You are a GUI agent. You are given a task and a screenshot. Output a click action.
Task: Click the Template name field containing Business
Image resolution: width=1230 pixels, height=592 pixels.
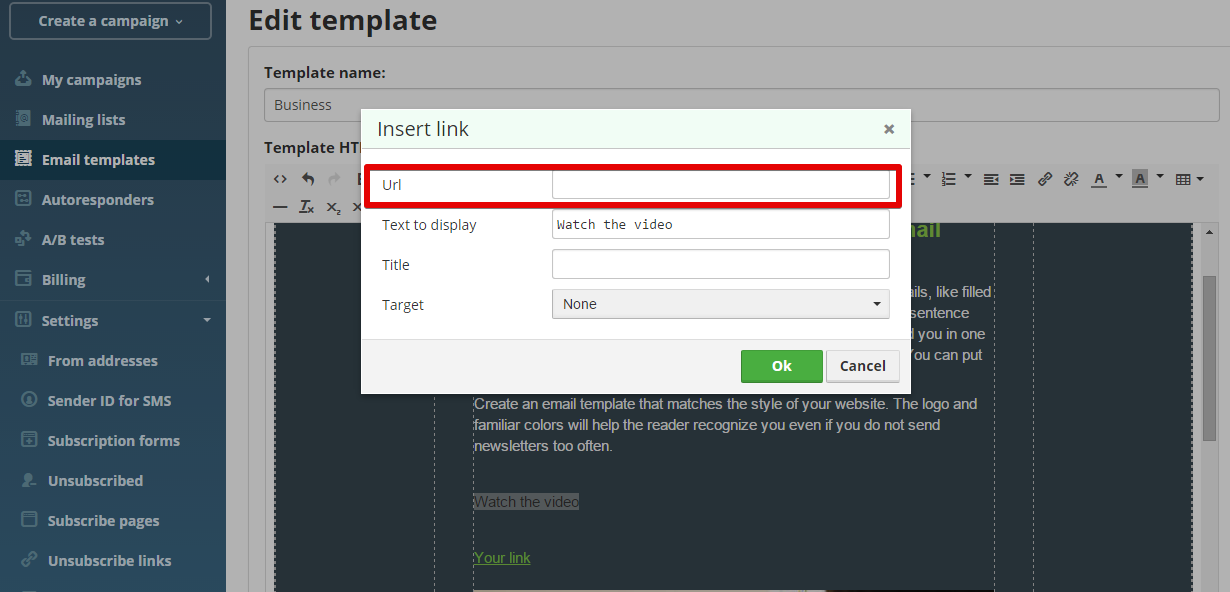[x=741, y=105]
